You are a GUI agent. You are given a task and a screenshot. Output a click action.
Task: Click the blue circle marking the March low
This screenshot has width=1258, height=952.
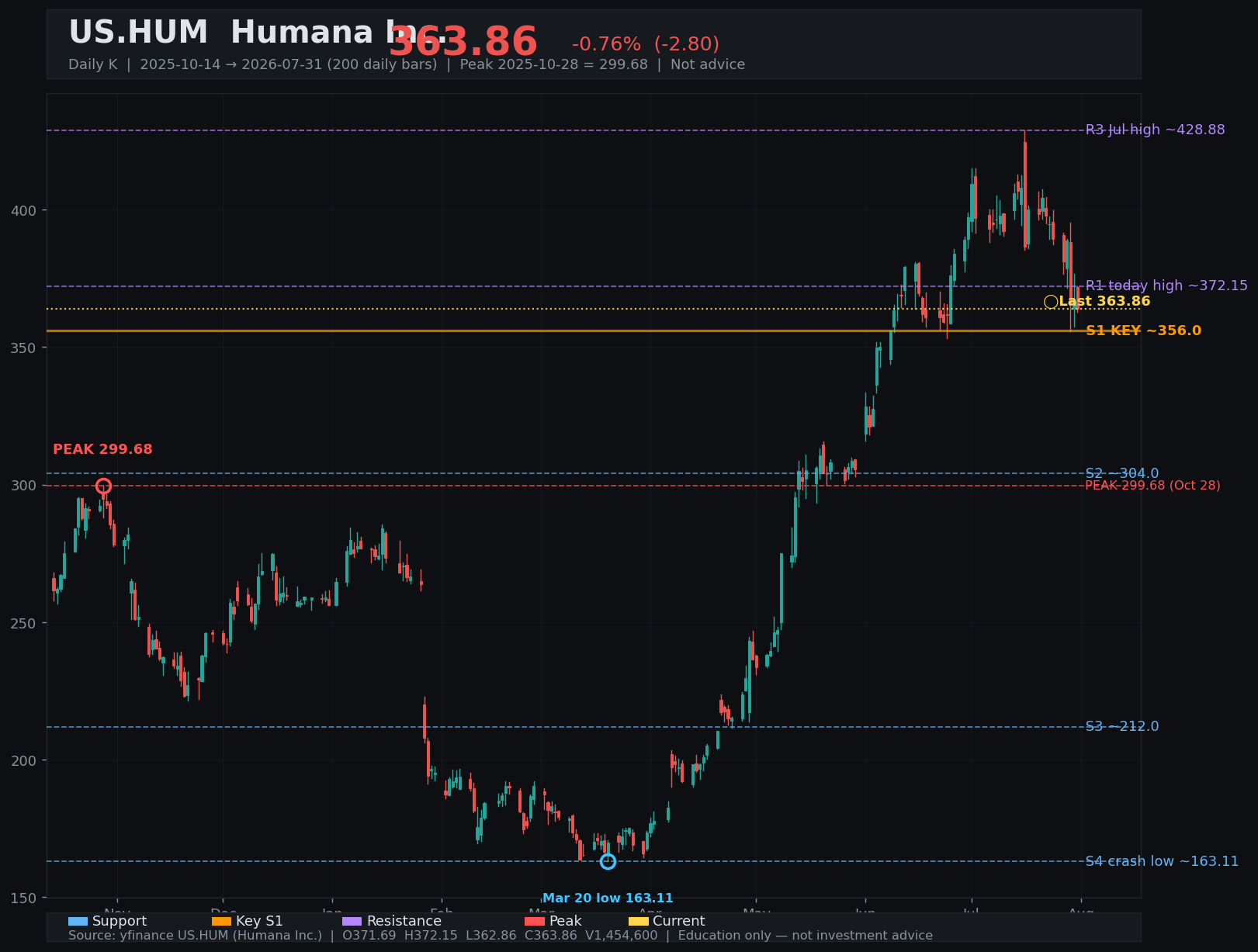pyautogui.click(x=608, y=861)
